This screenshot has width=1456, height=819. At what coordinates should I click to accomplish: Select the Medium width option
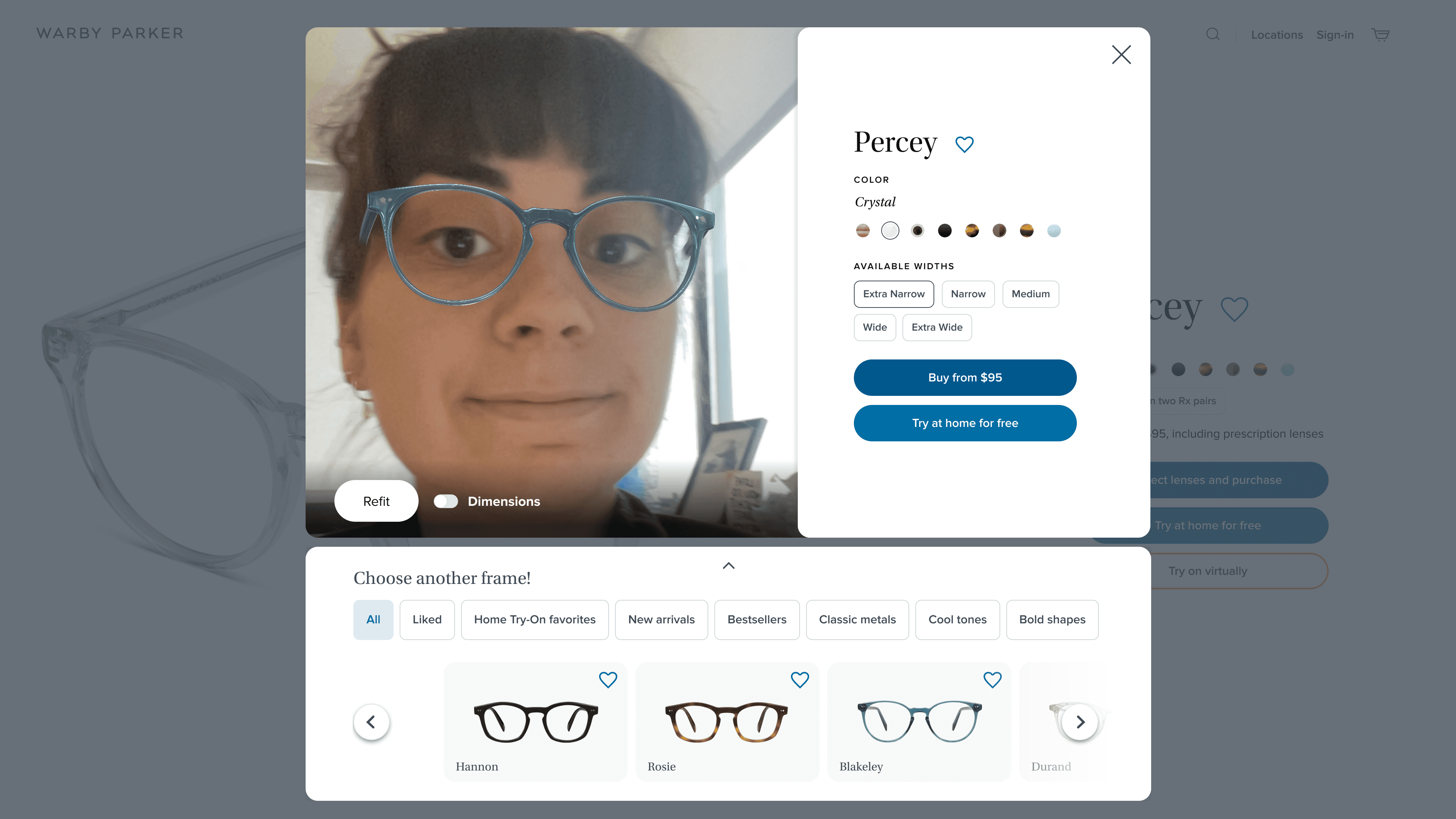(x=1030, y=294)
